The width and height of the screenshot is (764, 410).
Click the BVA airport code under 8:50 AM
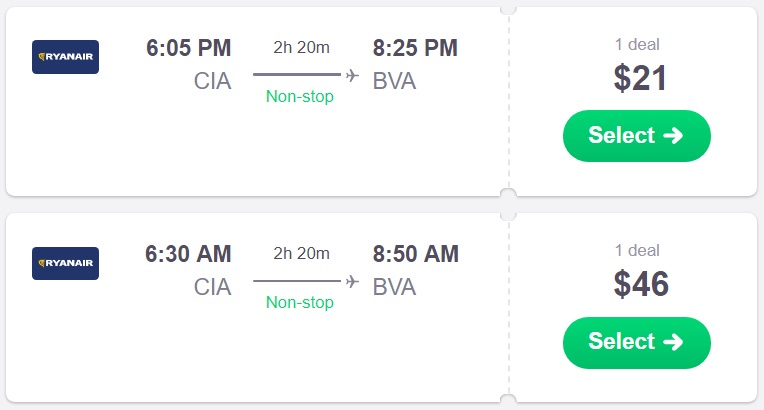394,288
